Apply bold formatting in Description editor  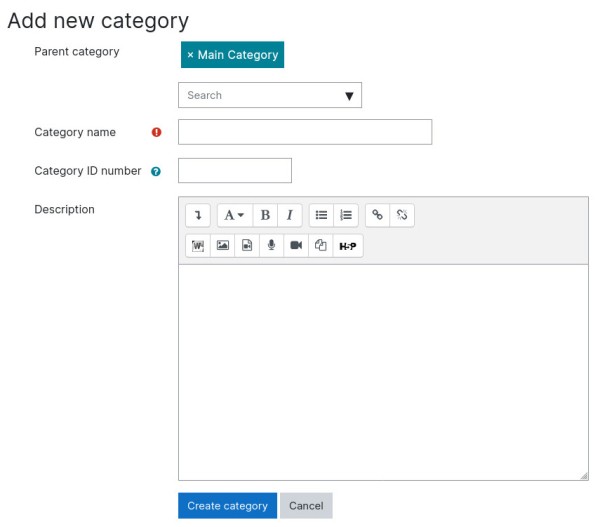coord(265,215)
